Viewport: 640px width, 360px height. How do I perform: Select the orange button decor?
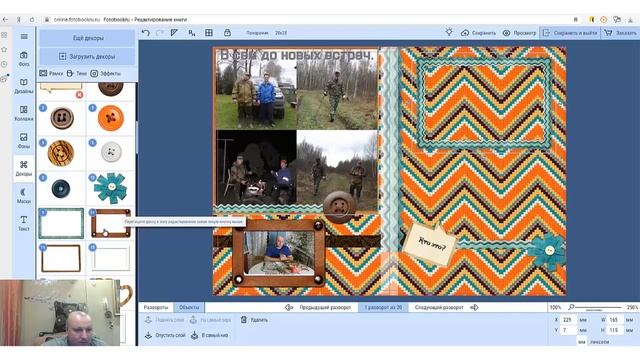(111, 118)
